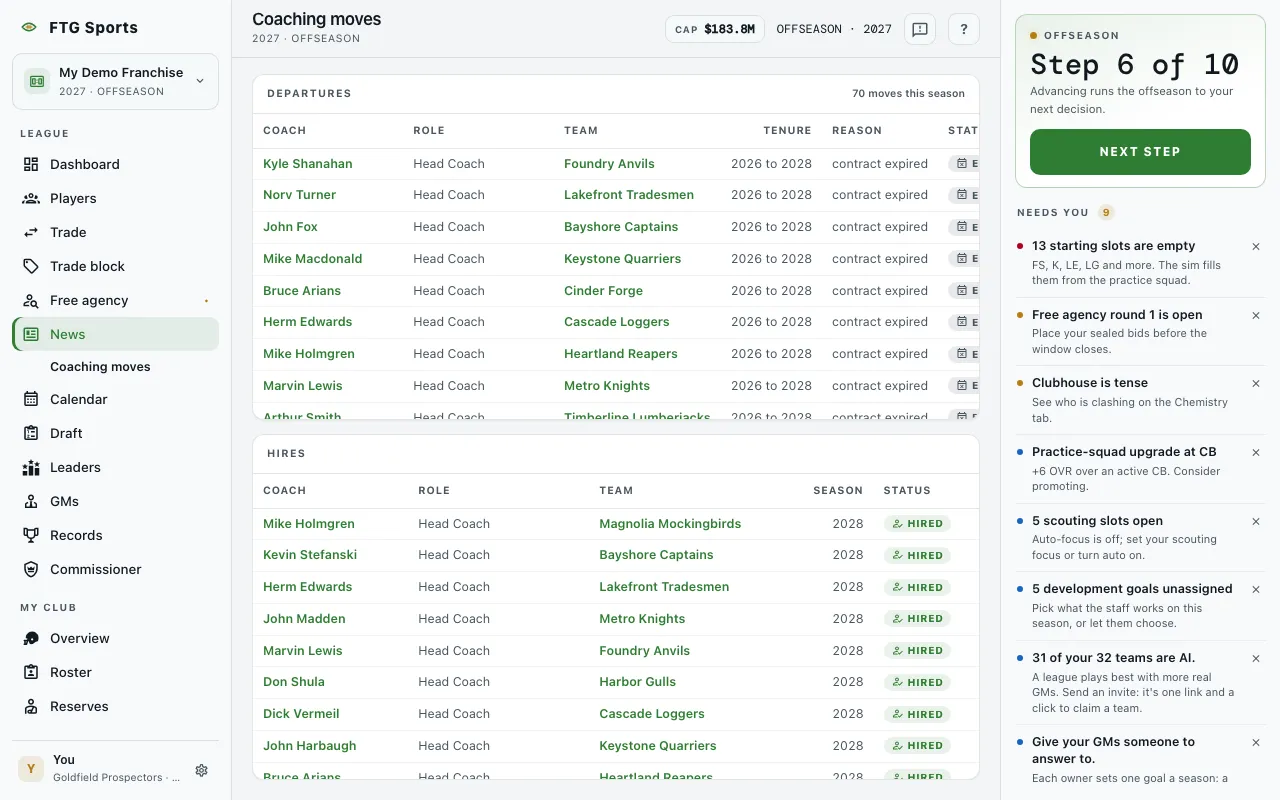The width and height of the screenshot is (1280, 800).
Task: Click John Fox in Departures
Action: pos(290,227)
